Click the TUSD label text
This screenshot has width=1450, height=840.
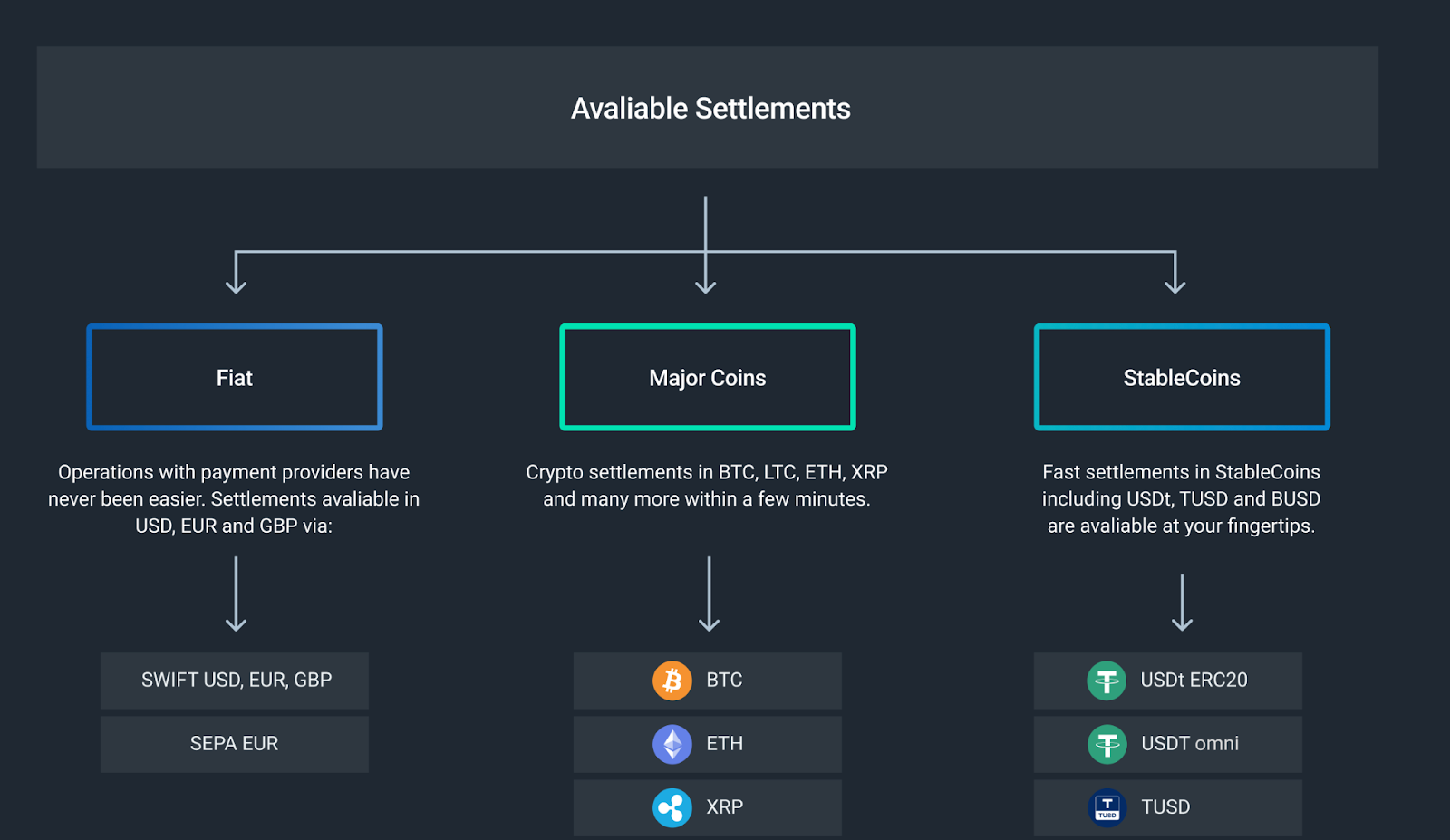tap(1165, 807)
